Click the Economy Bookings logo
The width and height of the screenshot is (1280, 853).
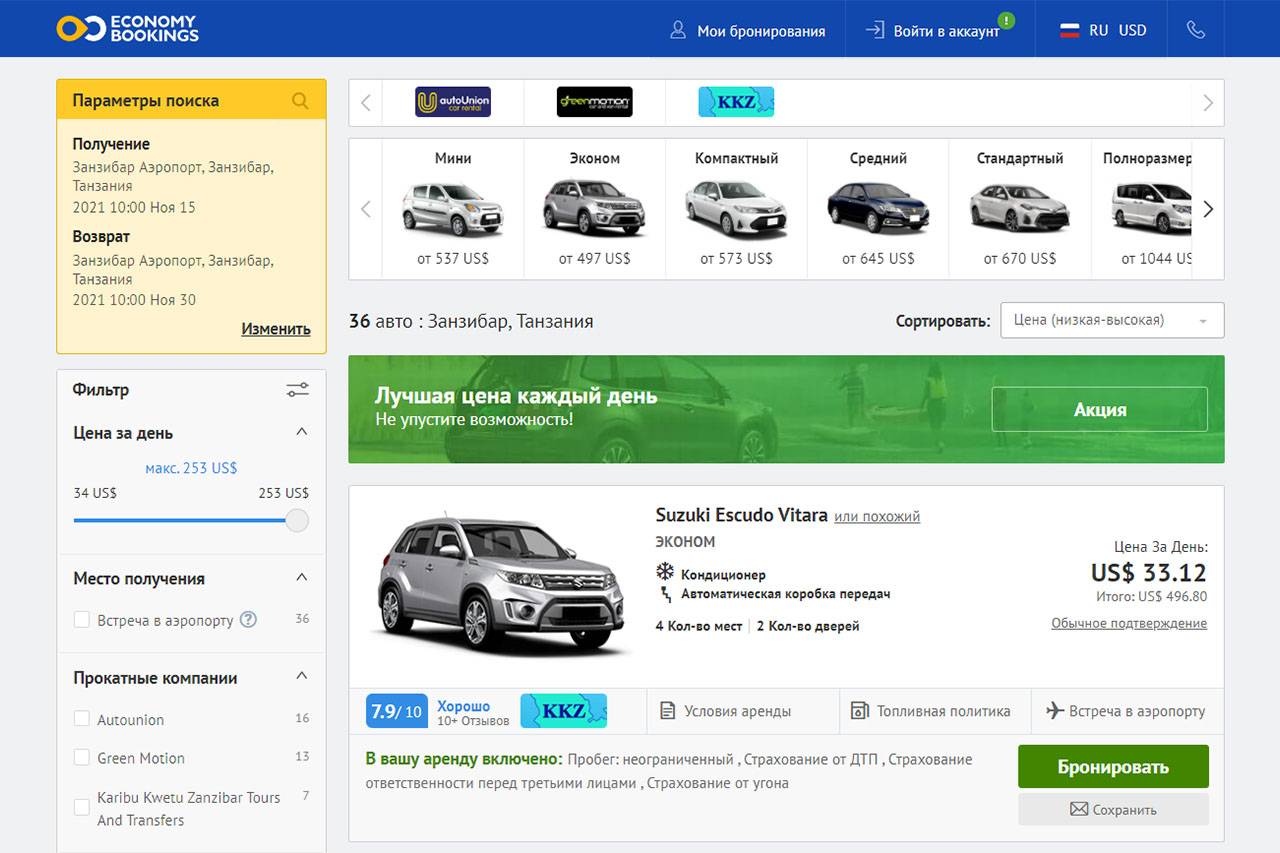pyautogui.click(x=127, y=29)
